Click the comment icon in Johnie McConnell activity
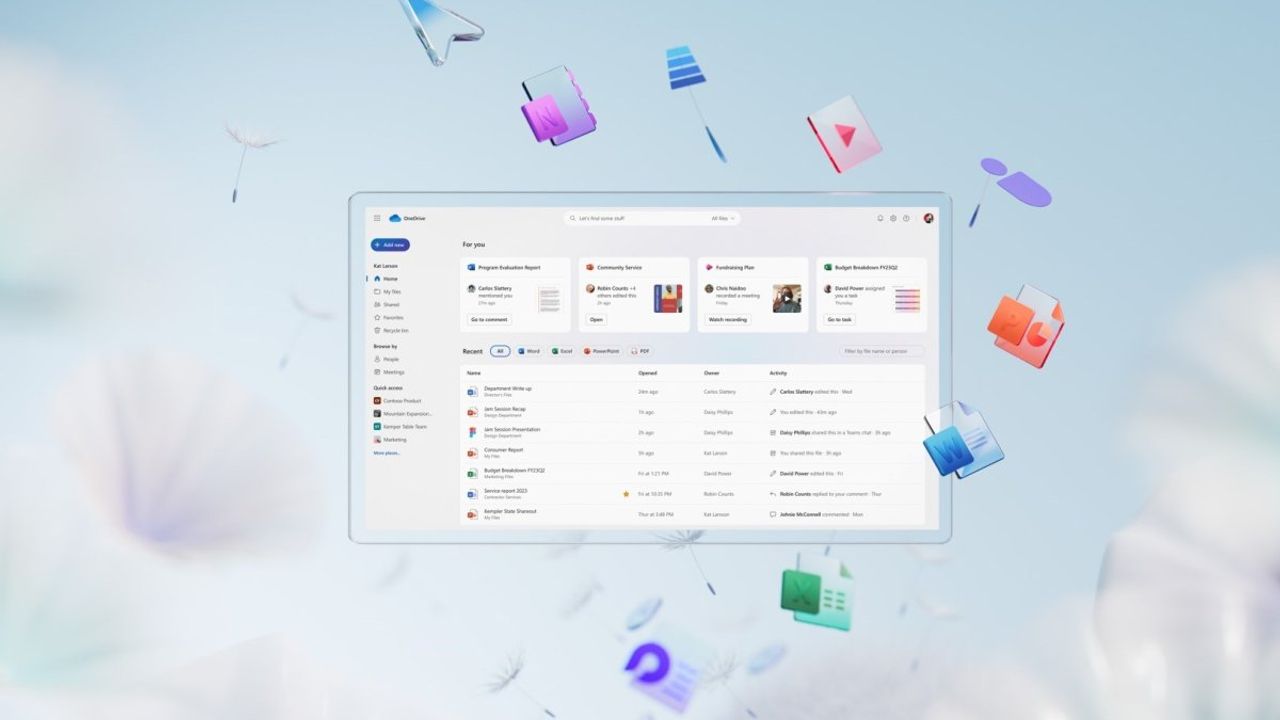The width and height of the screenshot is (1280, 720). (x=773, y=514)
